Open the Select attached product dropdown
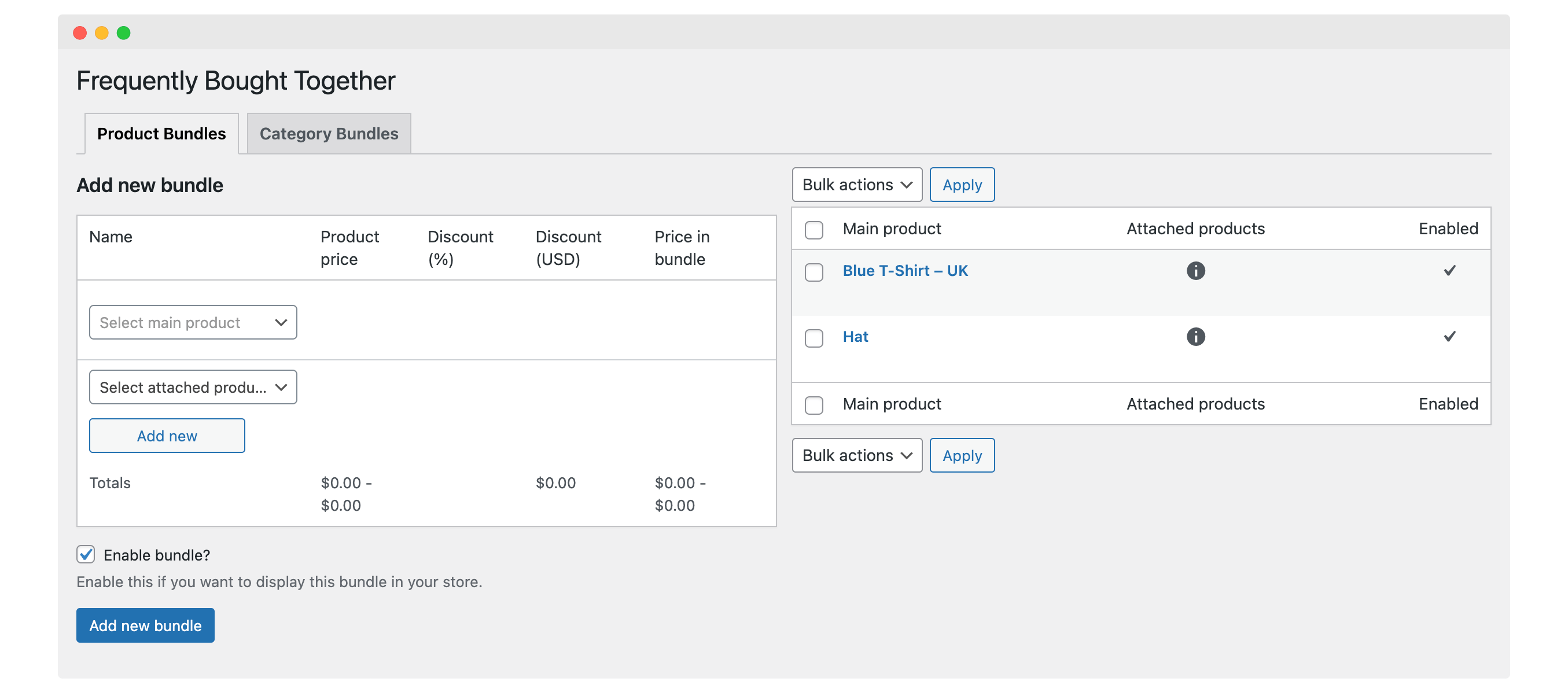 pos(193,387)
